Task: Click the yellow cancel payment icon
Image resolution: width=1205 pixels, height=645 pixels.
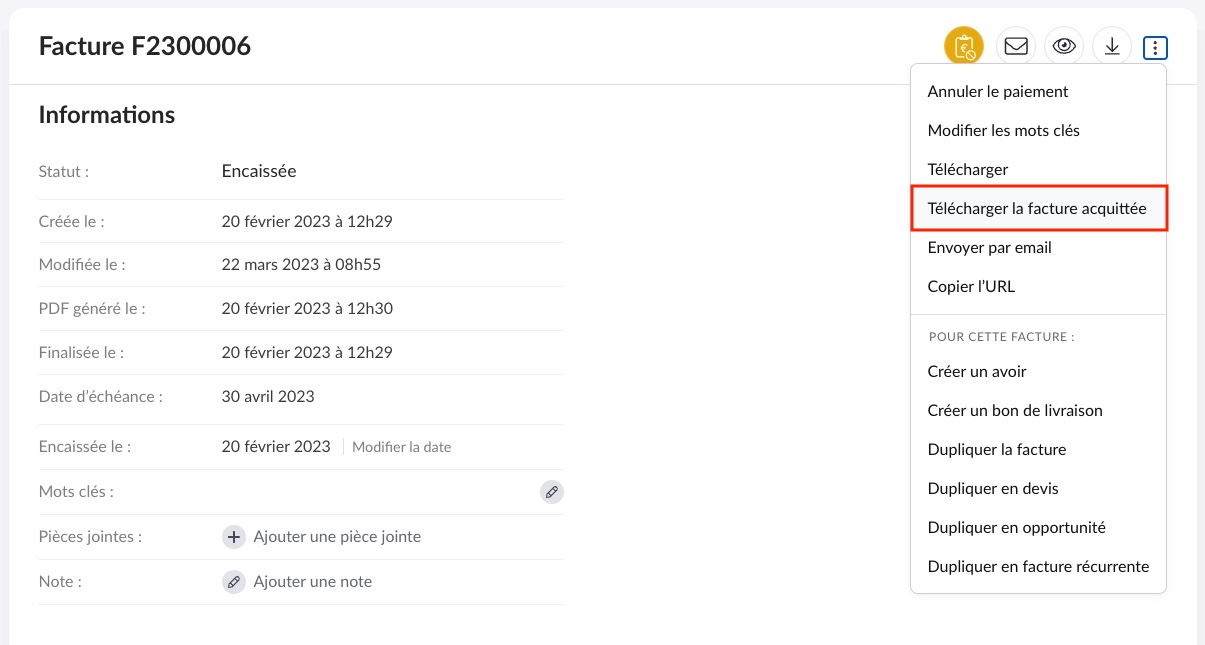Action: 964,46
